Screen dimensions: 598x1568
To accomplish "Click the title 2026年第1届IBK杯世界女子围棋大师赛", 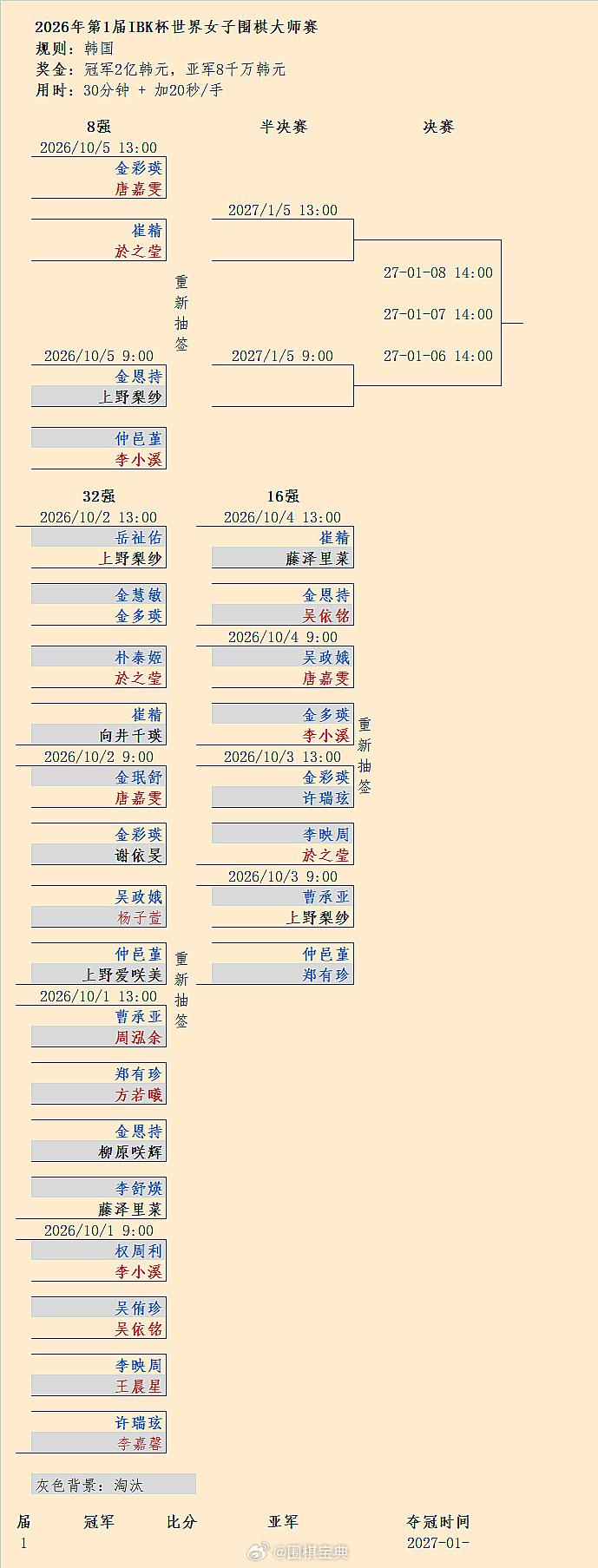I will [176, 27].
